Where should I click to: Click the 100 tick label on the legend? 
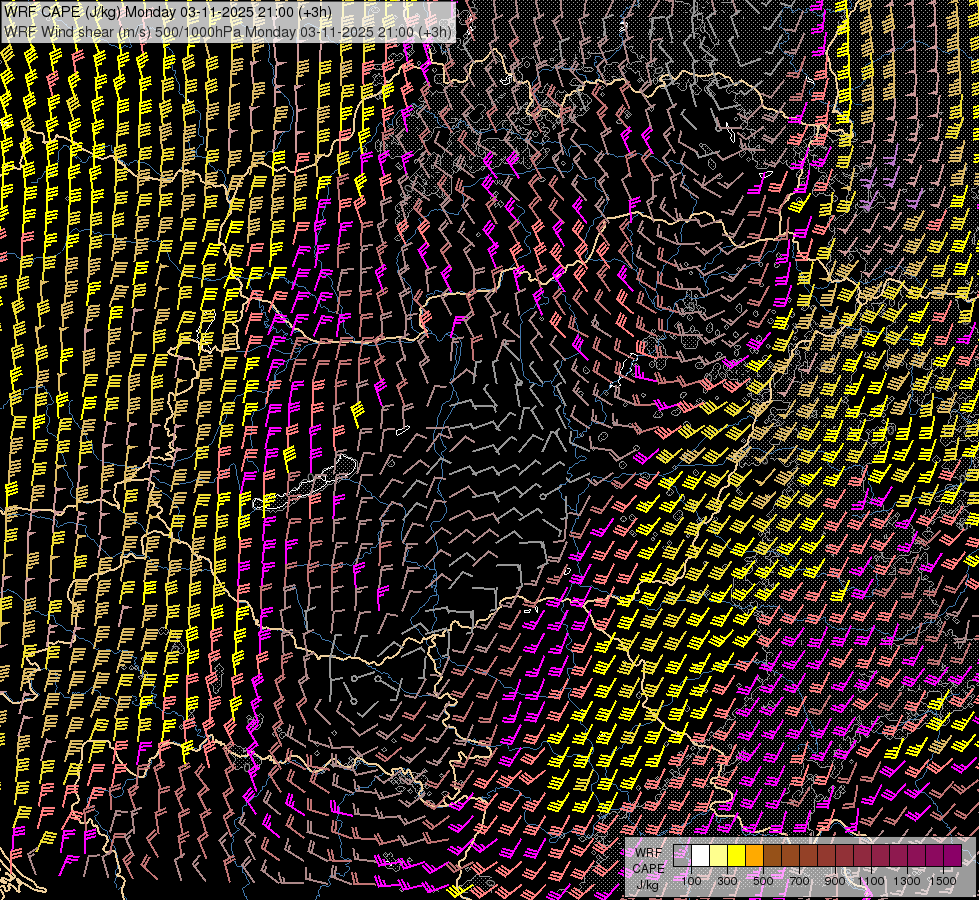[x=691, y=881]
